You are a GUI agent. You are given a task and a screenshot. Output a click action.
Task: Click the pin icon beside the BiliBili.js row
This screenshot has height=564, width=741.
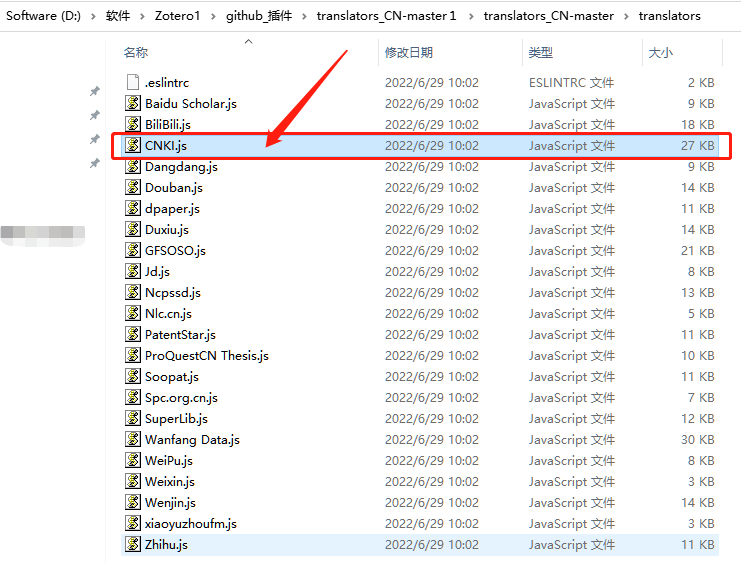tap(95, 139)
